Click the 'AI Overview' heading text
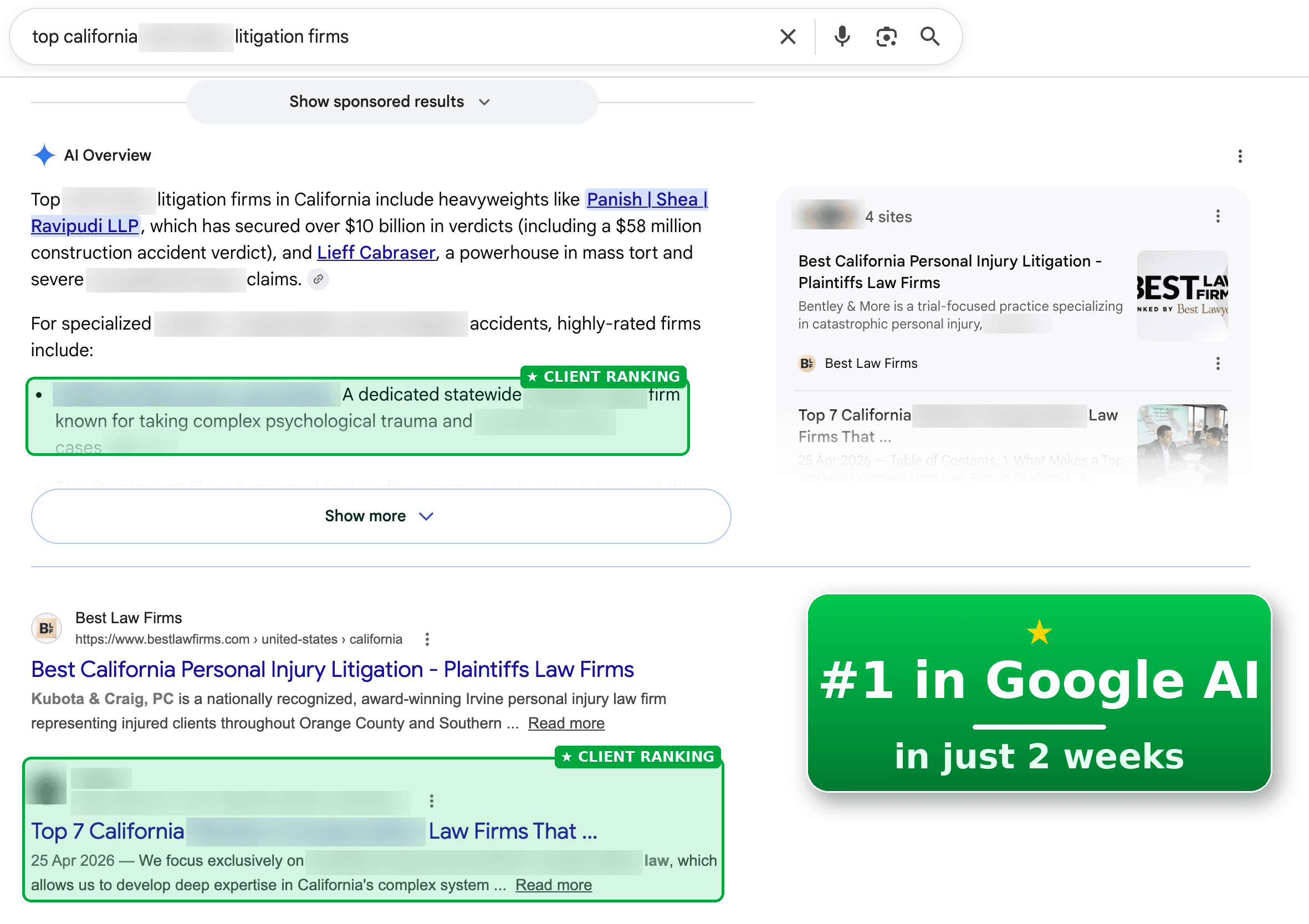This screenshot has width=1309, height=924. [107, 155]
